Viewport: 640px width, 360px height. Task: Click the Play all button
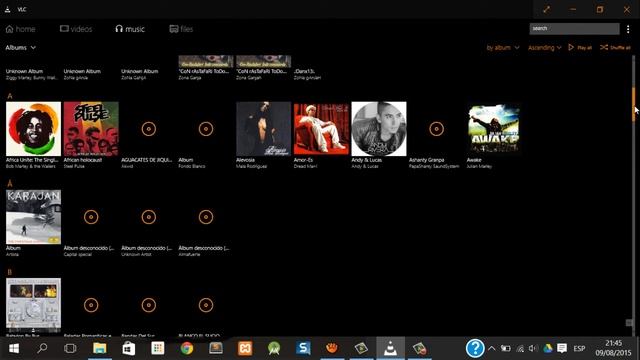[580, 48]
